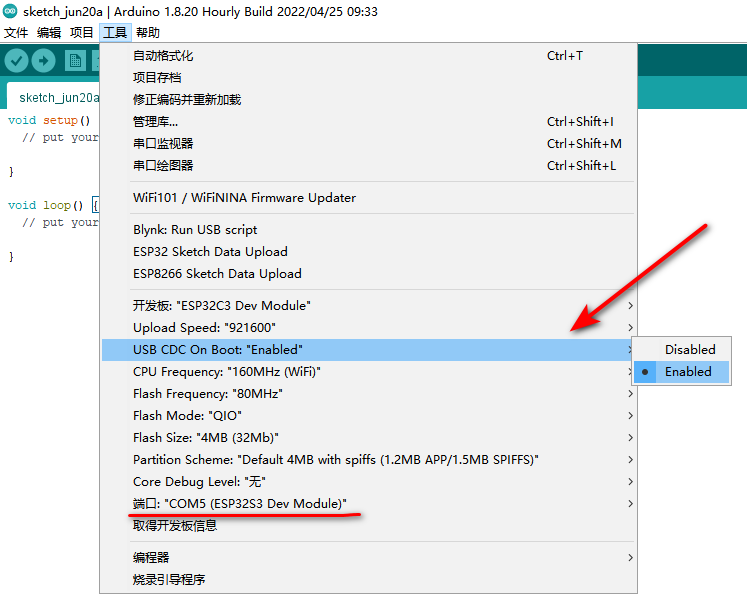
Task: Click the Verify checkmark toolbar icon
Action: pyautogui.click(x=17, y=61)
